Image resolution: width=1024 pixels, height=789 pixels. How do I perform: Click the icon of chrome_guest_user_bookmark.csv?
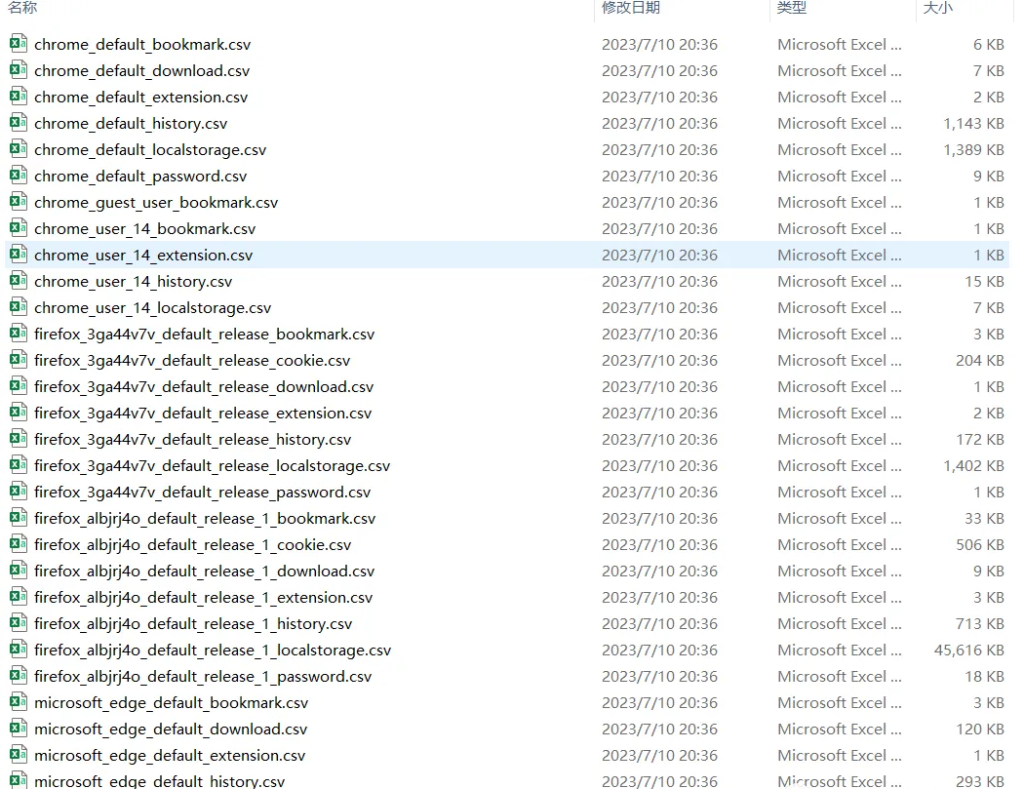tap(18, 202)
